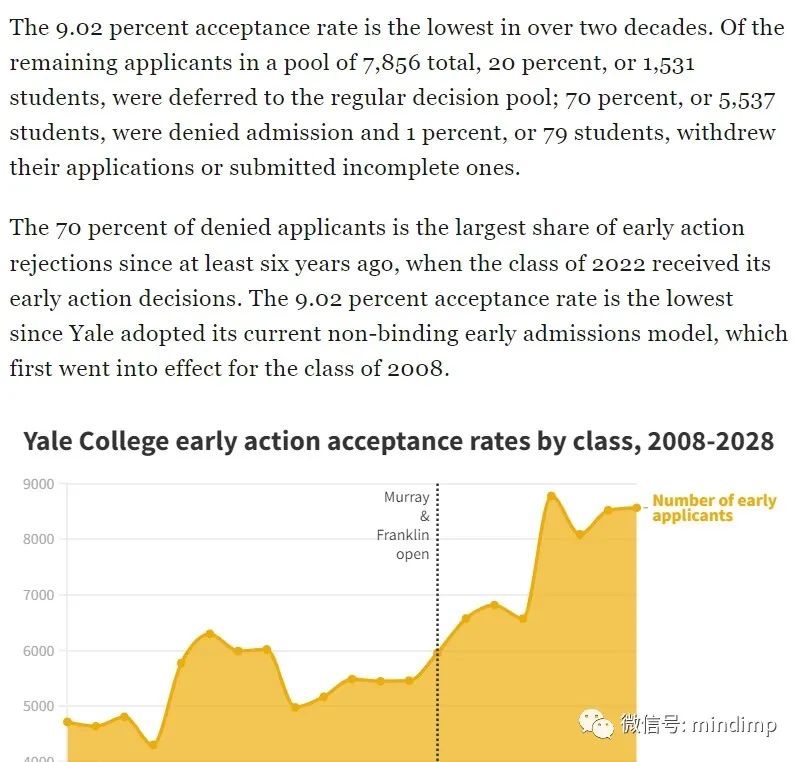Click the WeChat logo in the watermark
The width and height of the screenshot is (802, 762).
[596, 723]
